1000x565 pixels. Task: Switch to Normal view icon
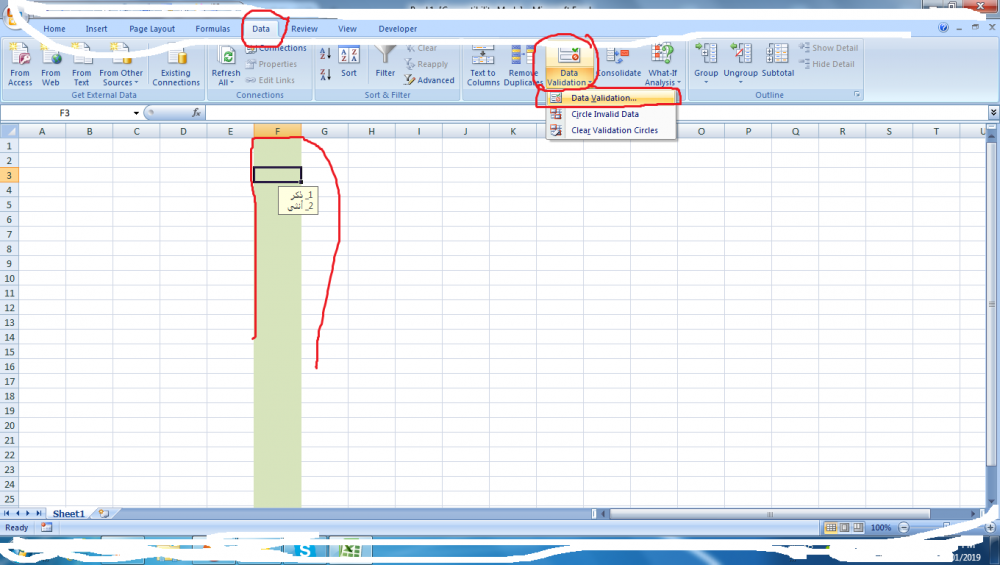click(830, 527)
